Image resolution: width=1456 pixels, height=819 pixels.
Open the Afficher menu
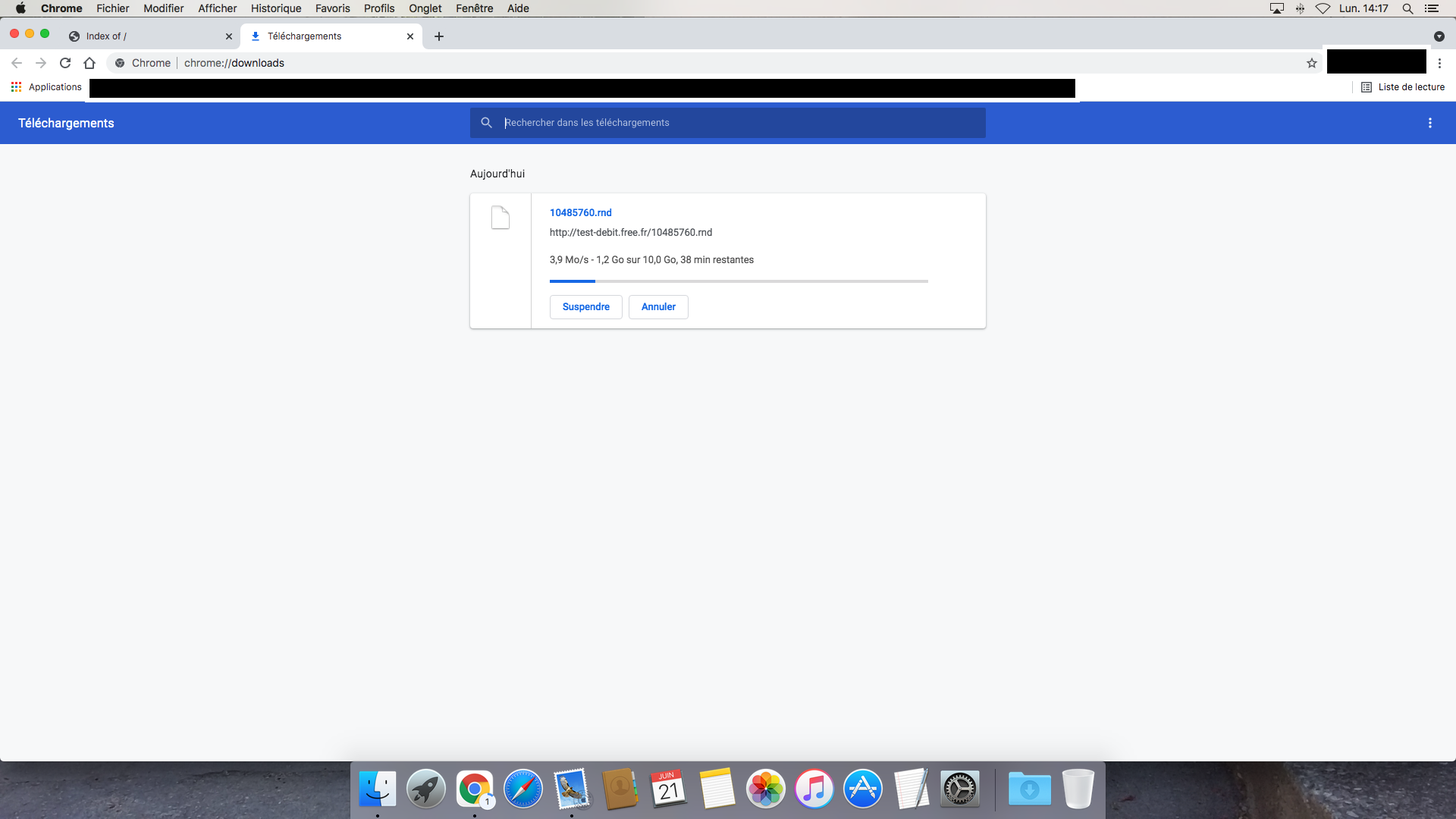pyautogui.click(x=218, y=8)
